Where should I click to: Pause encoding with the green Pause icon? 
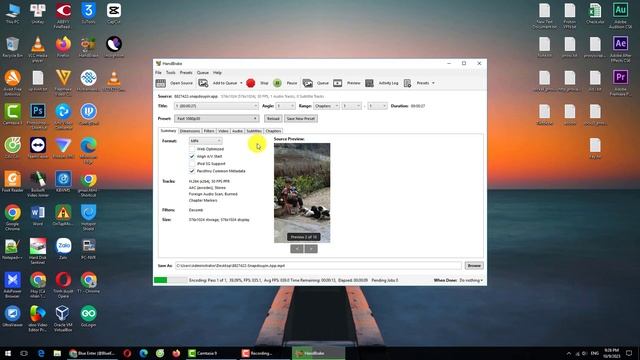click(x=277, y=83)
